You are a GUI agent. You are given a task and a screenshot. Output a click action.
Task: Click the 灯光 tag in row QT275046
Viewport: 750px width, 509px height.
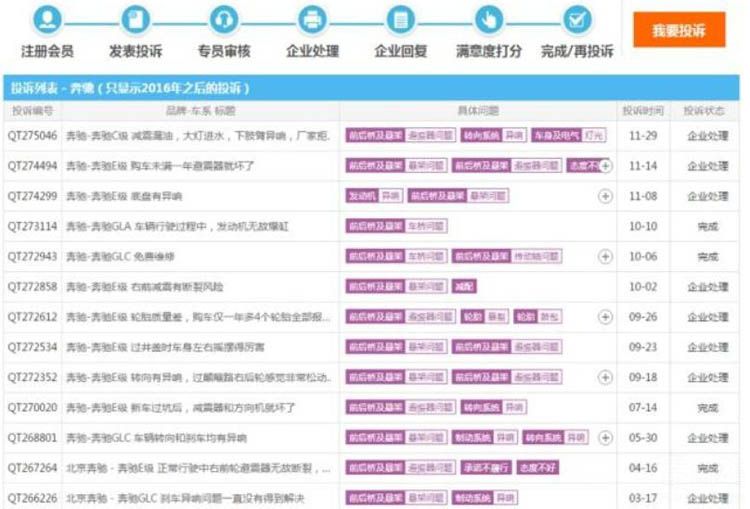pos(594,136)
